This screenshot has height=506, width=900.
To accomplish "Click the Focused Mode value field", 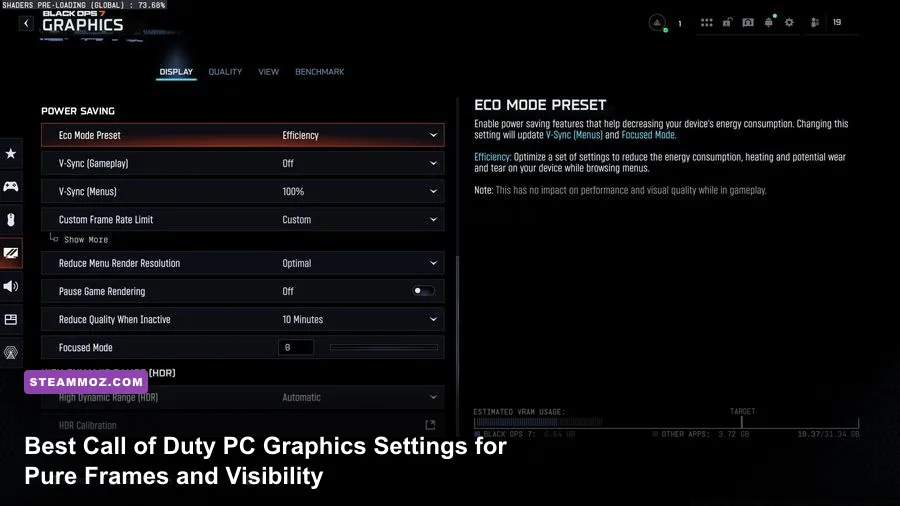I will (x=296, y=348).
